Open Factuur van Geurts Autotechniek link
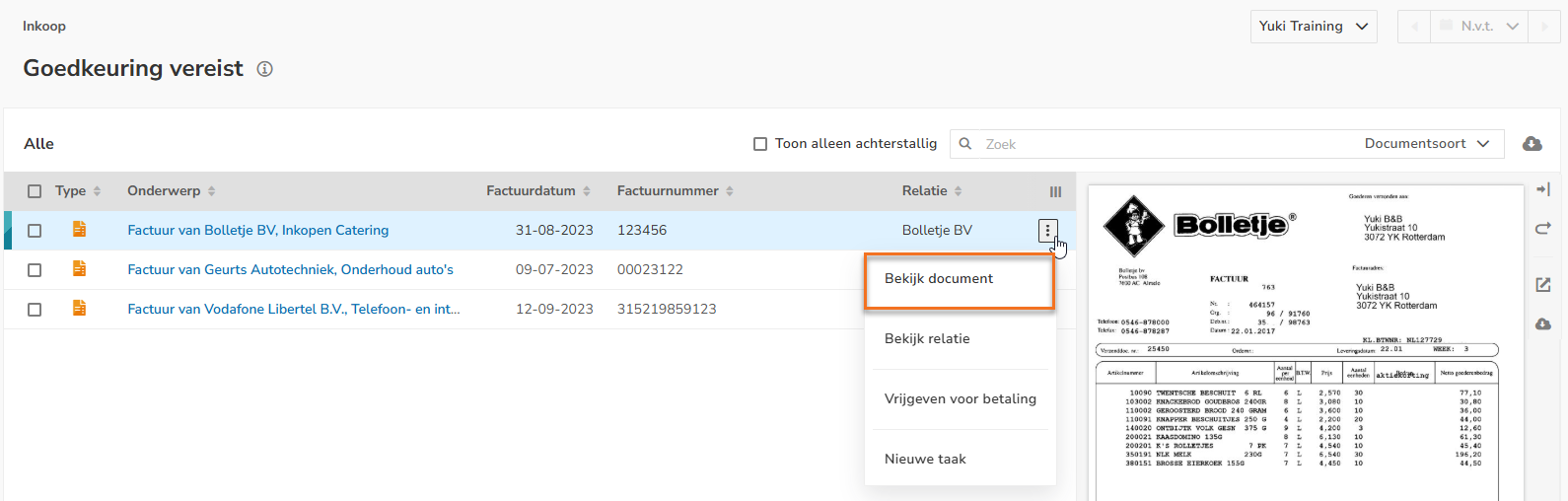Screen dimensions: 1568x501 pyautogui.click(x=291, y=270)
